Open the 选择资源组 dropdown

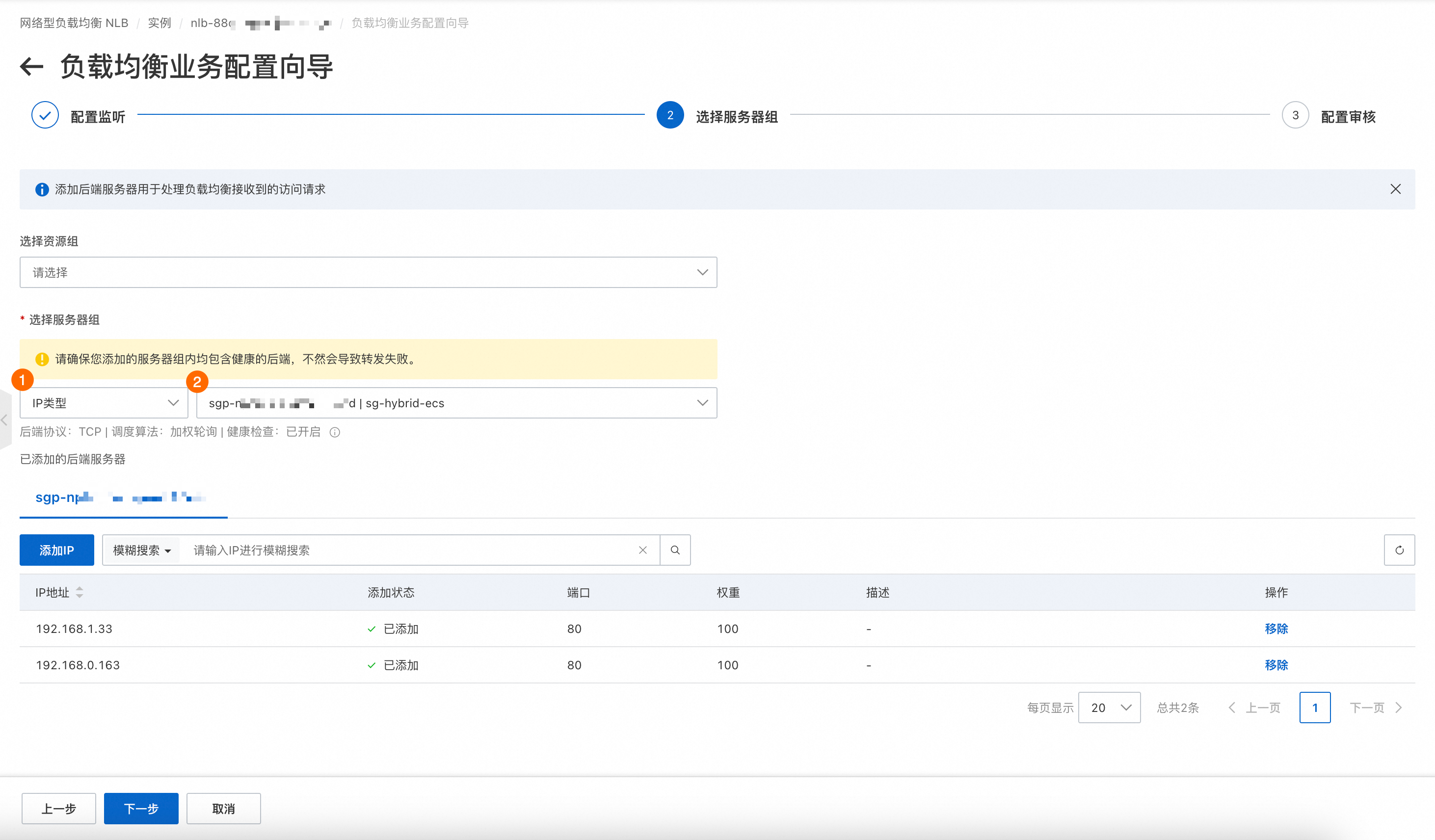pos(369,272)
